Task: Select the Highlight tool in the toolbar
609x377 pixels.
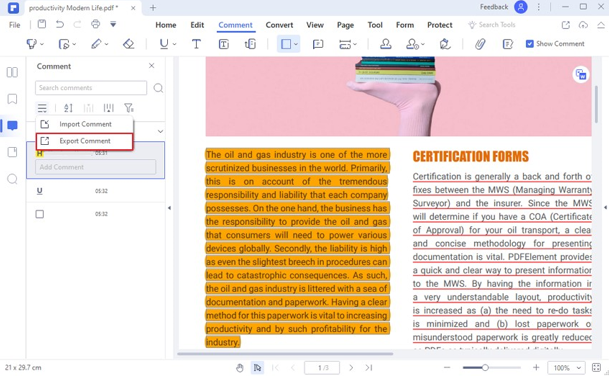Action: [x=31, y=44]
